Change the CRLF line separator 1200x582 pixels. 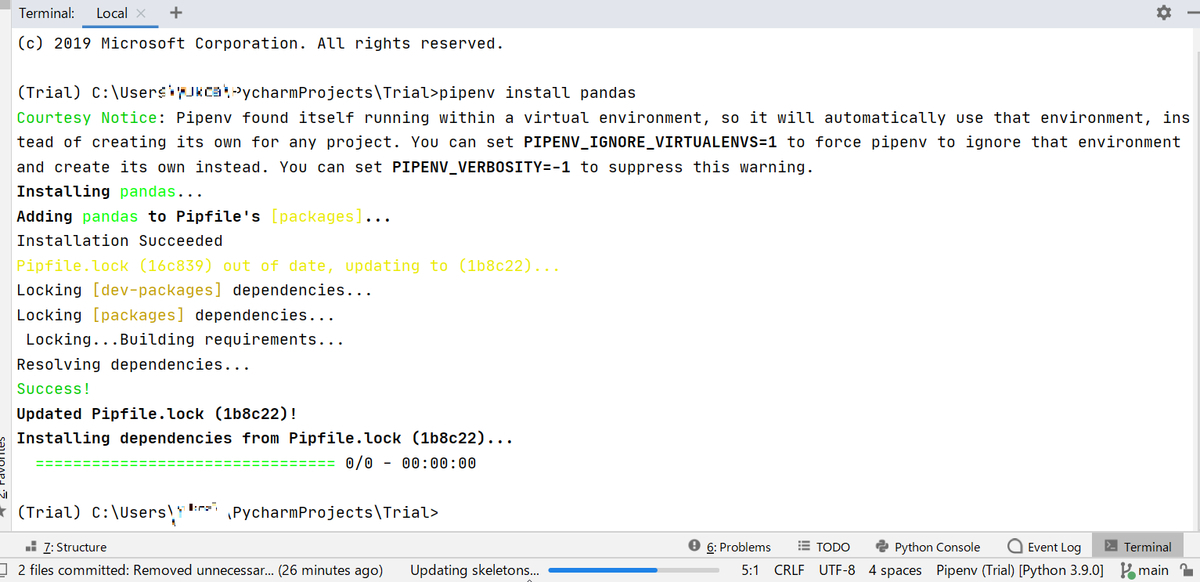(789, 570)
